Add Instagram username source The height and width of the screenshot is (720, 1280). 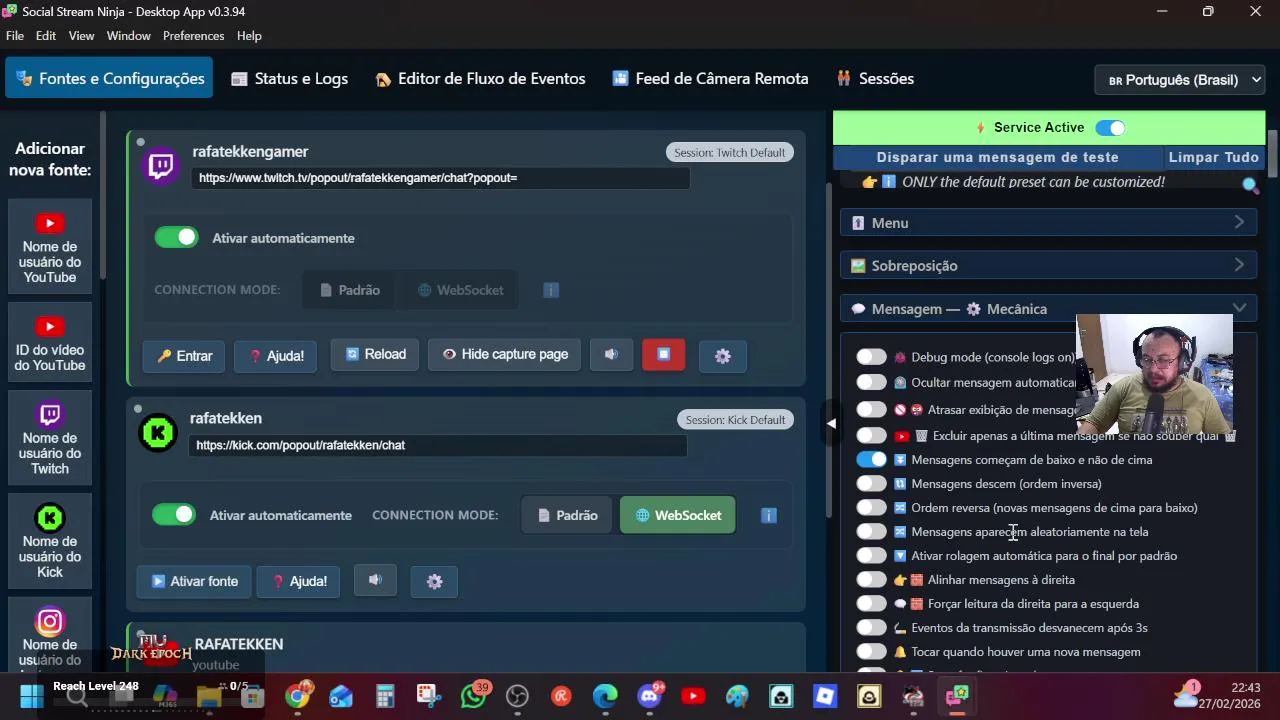click(x=50, y=636)
